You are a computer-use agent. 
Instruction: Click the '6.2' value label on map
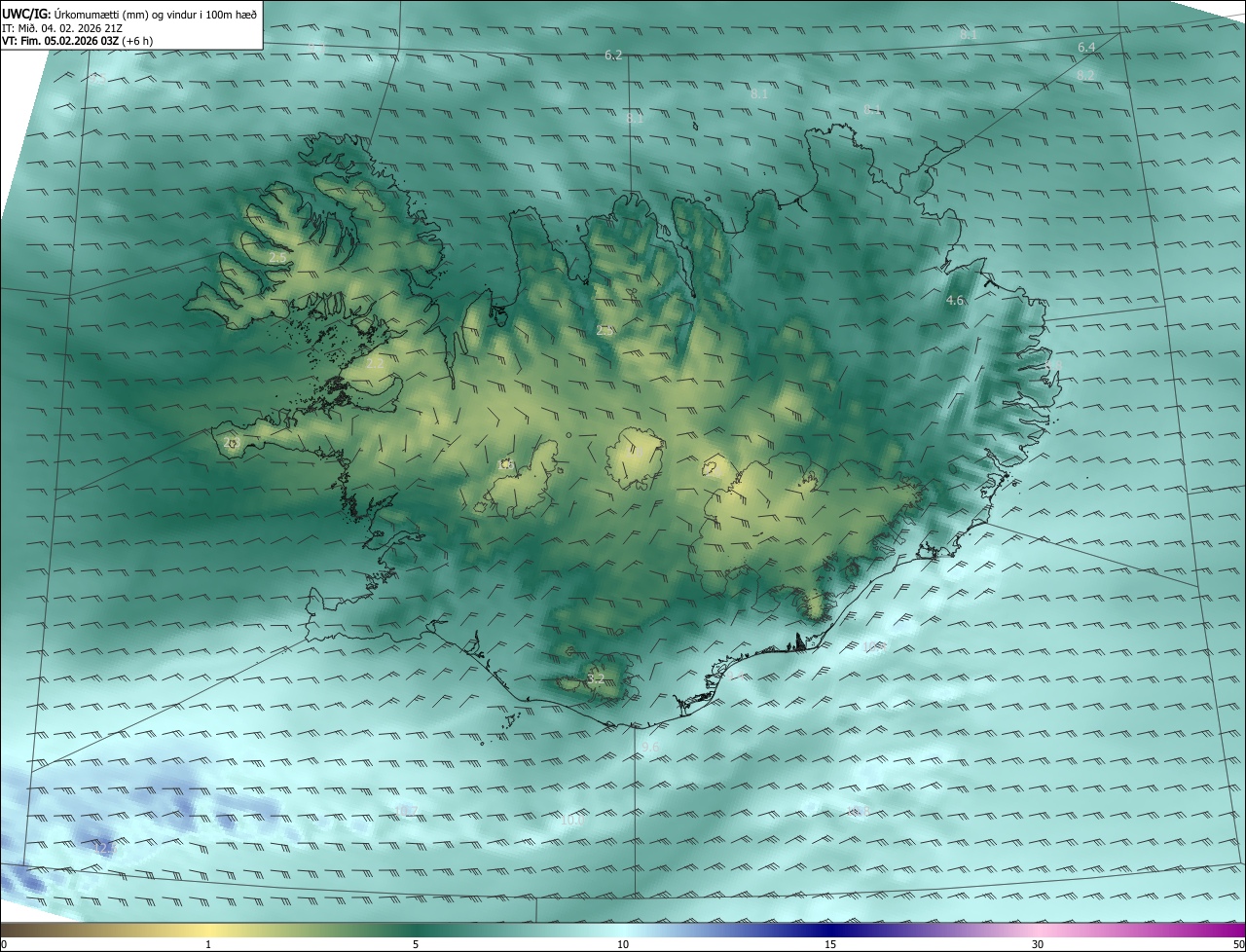pyautogui.click(x=613, y=55)
